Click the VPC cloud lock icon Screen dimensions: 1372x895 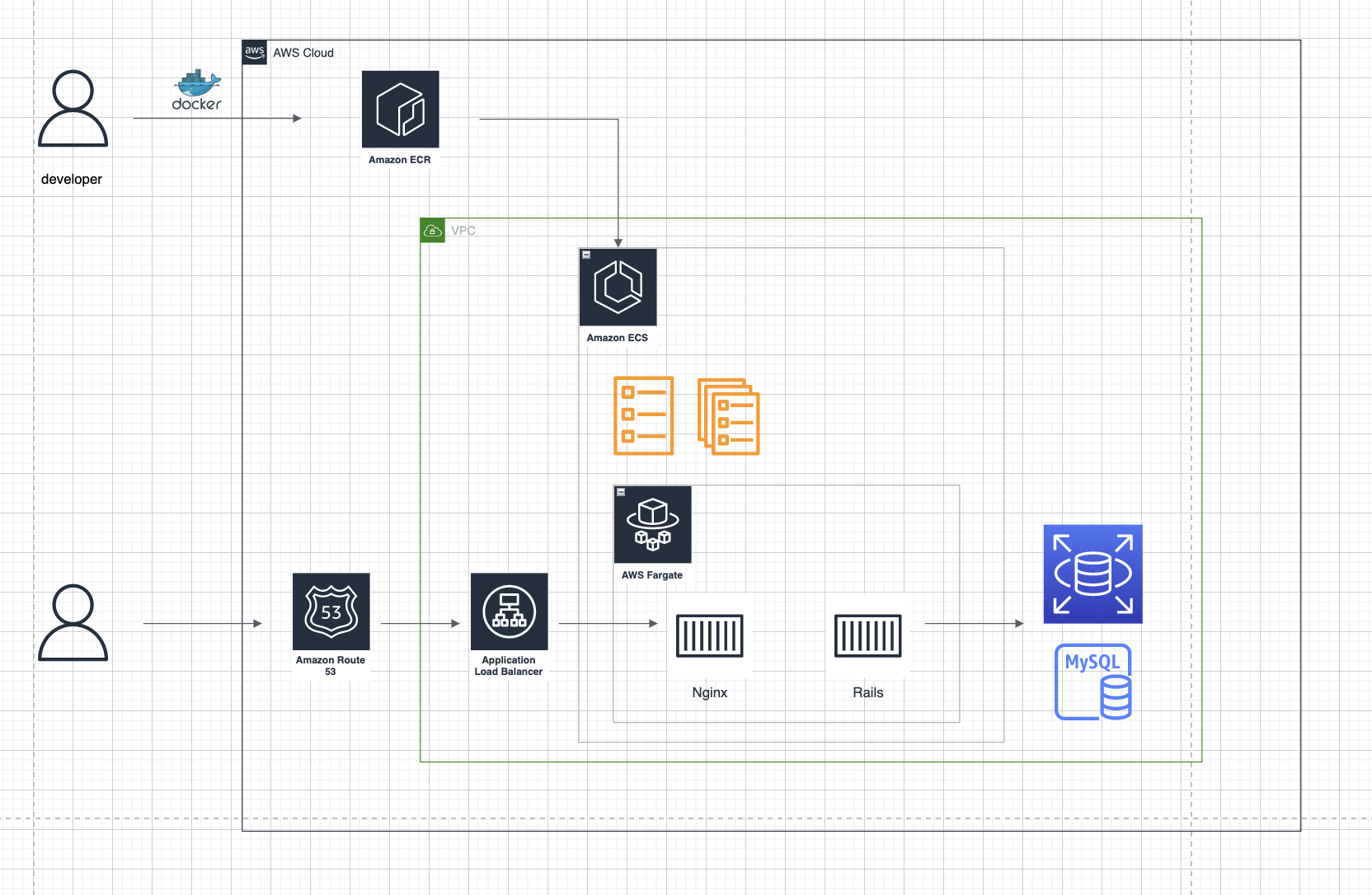click(x=433, y=231)
